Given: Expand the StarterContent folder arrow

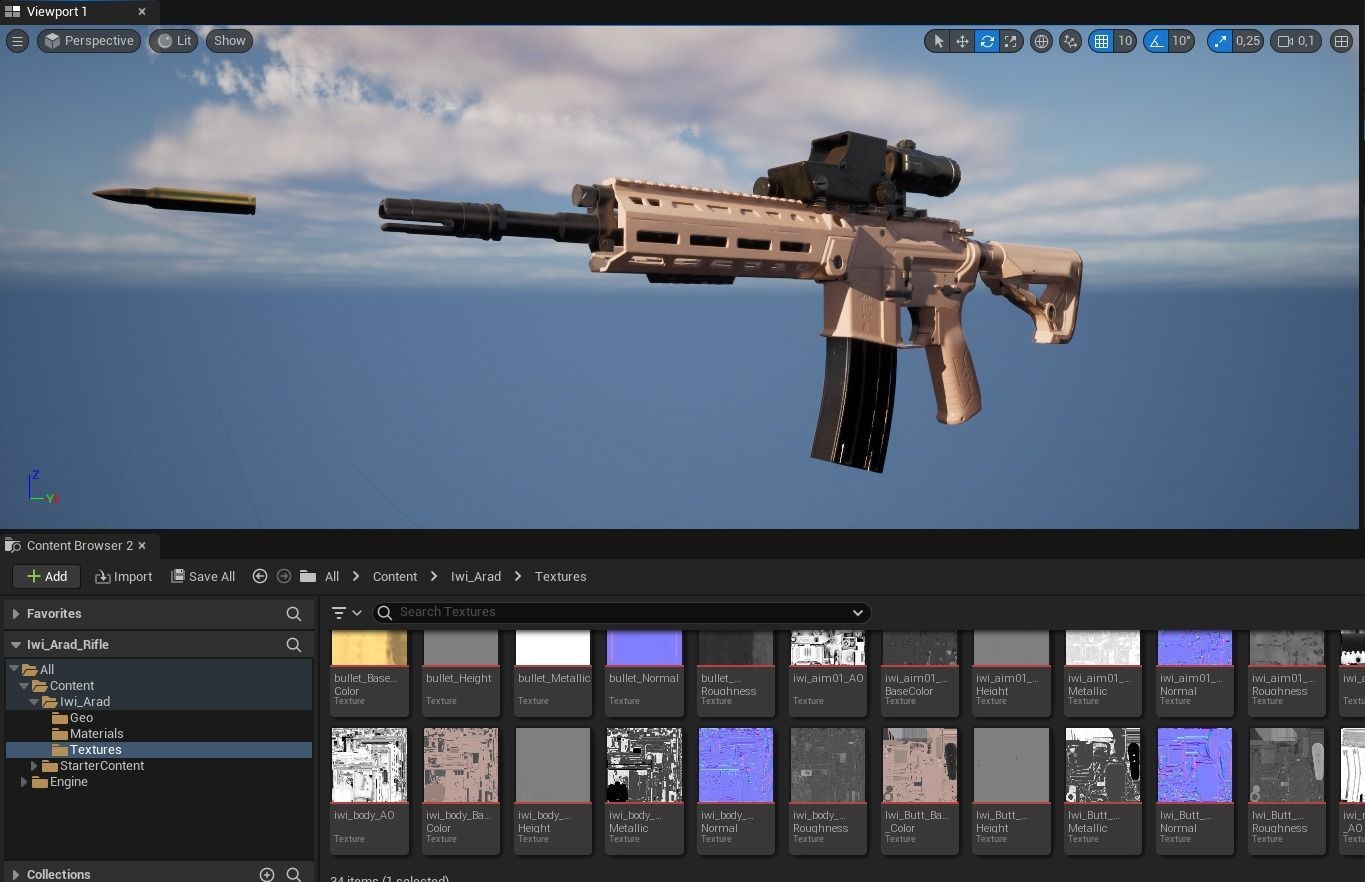Looking at the screenshot, I should [x=34, y=766].
